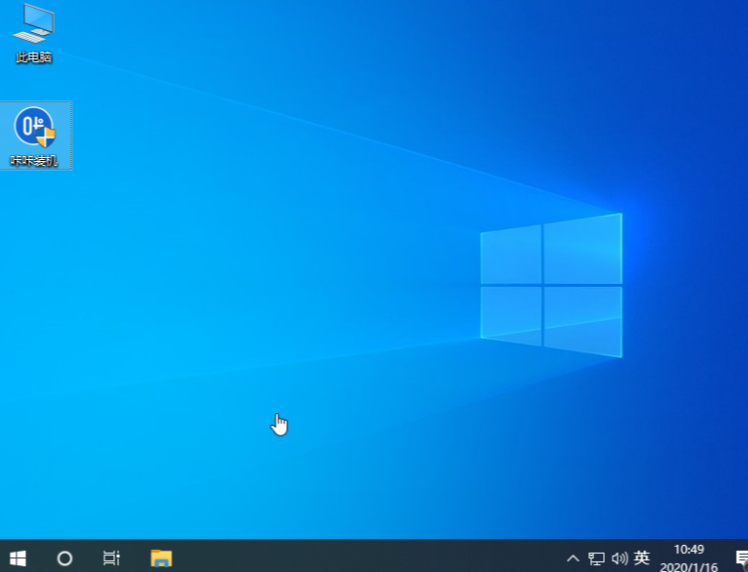Select the 此电脑 computer desktop icon
This screenshot has width=748, height=572.
[34, 24]
